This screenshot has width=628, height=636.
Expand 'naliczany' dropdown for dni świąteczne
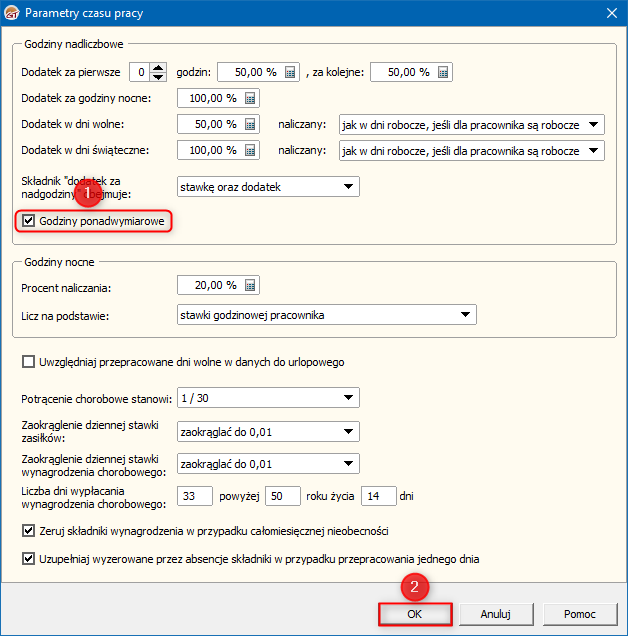pos(472,150)
